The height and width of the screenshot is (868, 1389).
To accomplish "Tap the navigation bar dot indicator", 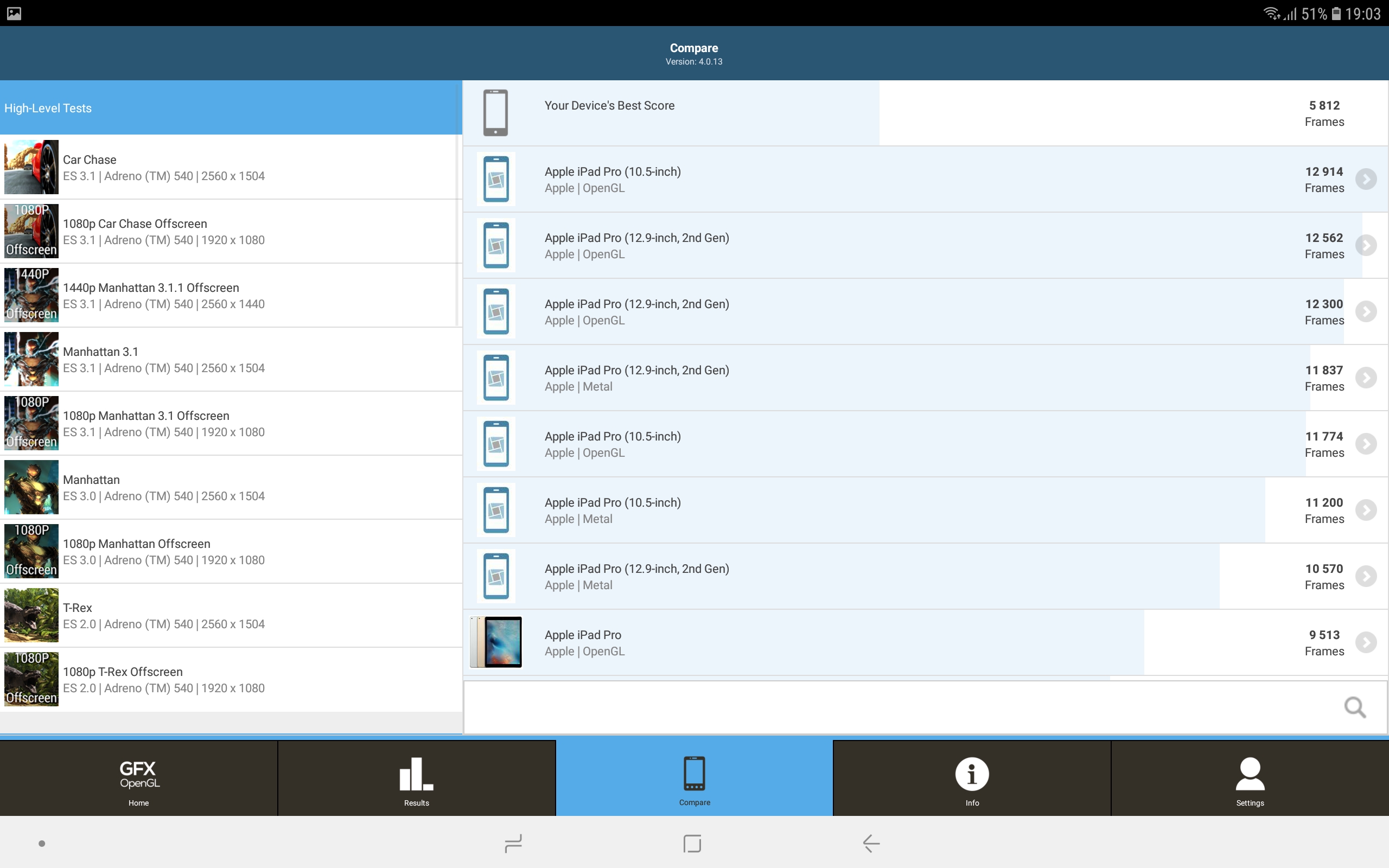I will tap(42, 843).
